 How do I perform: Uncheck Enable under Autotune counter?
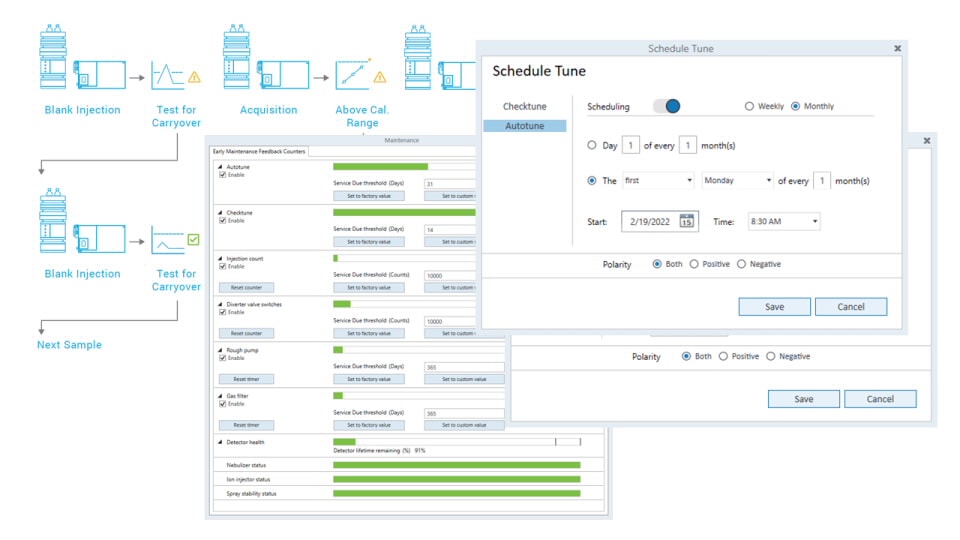pos(222,174)
